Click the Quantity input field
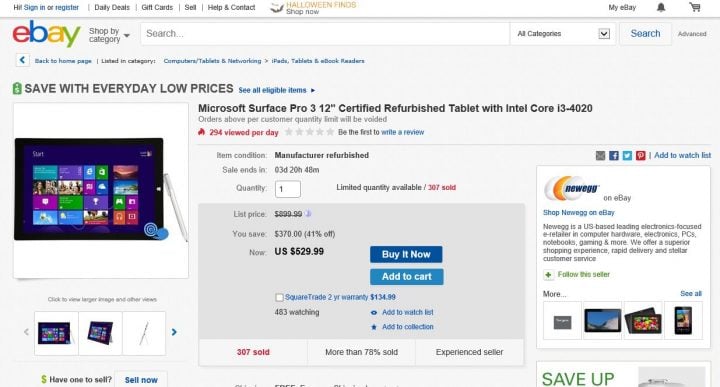The width and height of the screenshot is (720, 387). [x=288, y=189]
